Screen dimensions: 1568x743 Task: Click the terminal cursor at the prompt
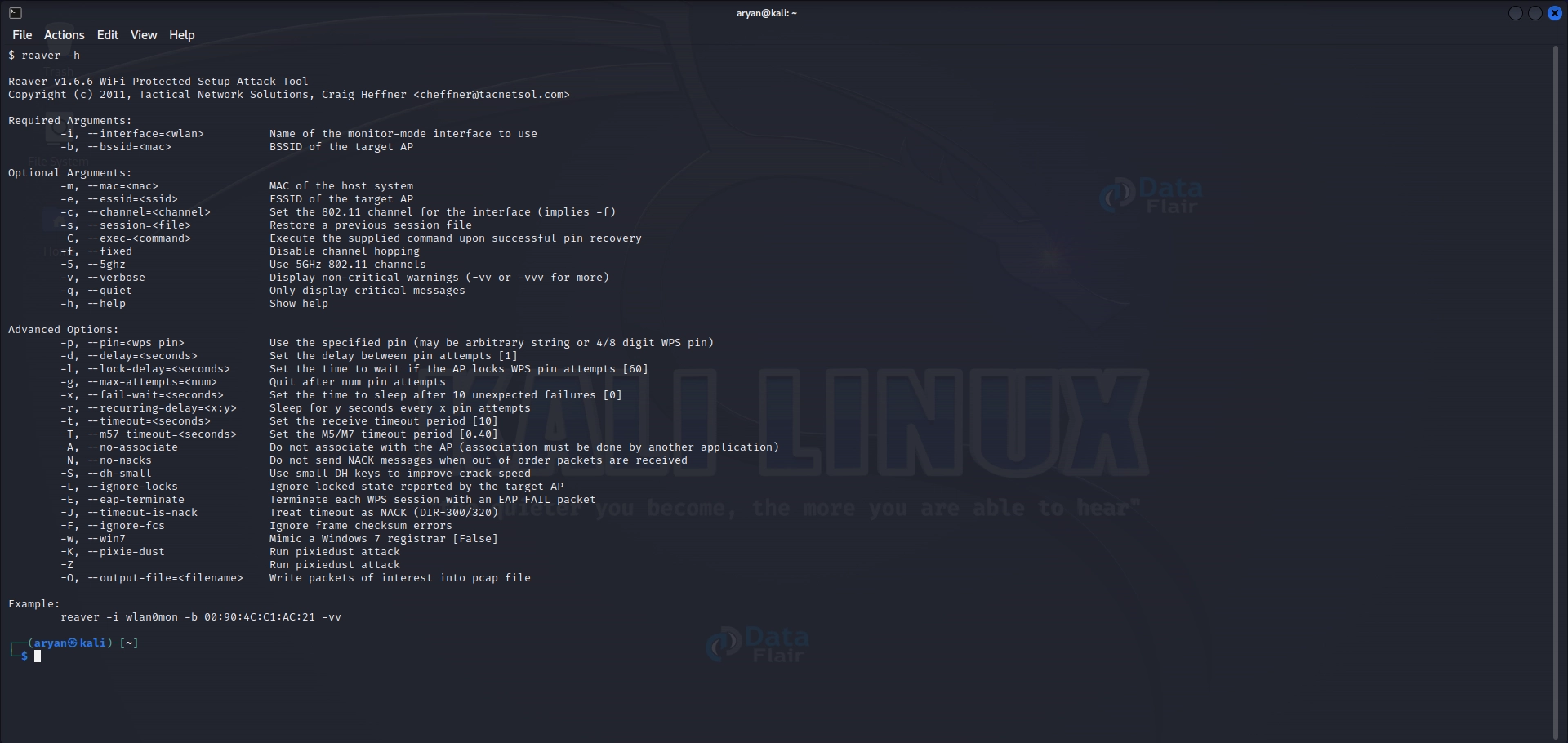pos(38,656)
